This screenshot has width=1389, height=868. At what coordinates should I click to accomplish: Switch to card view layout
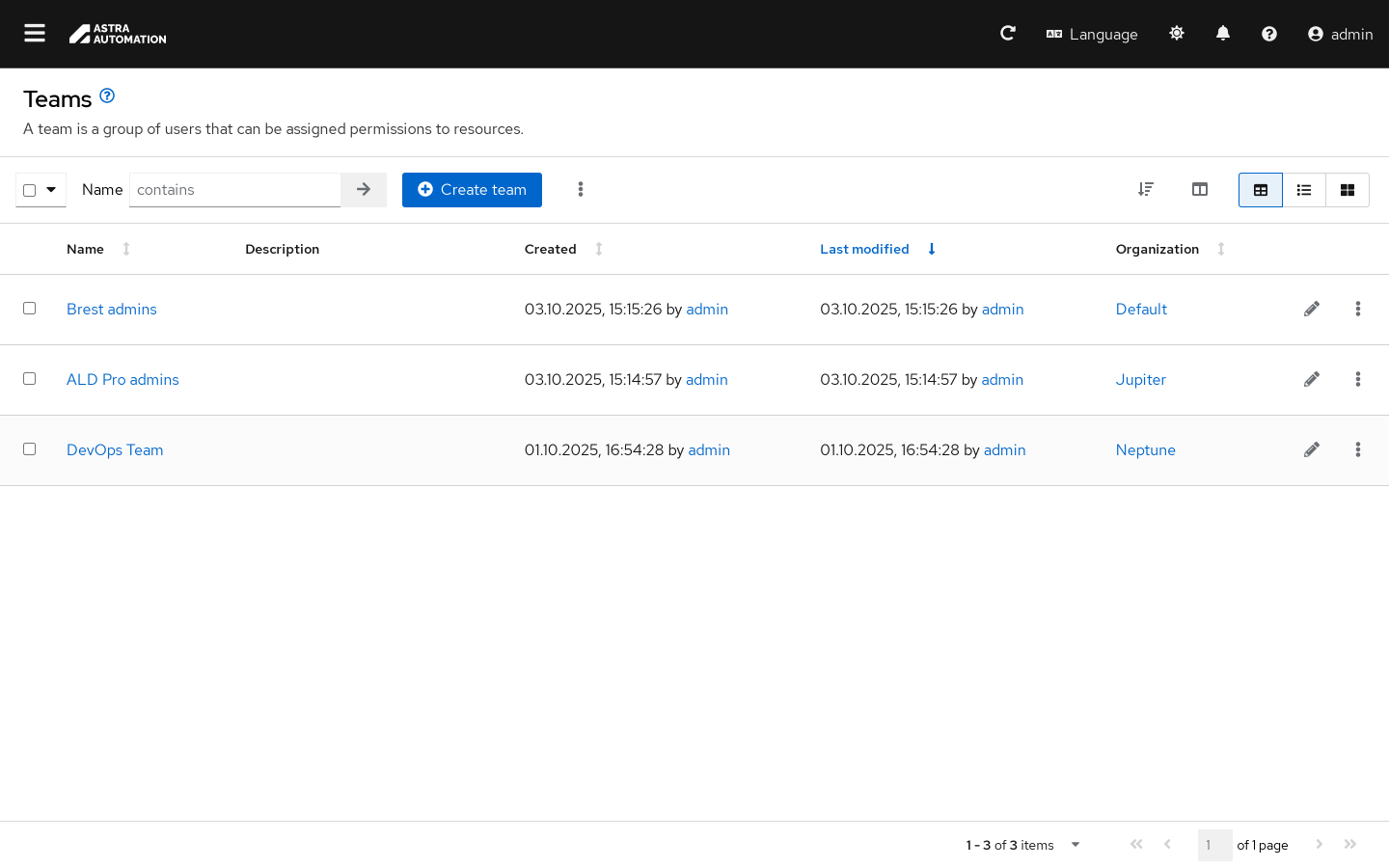tap(1348, 190)
